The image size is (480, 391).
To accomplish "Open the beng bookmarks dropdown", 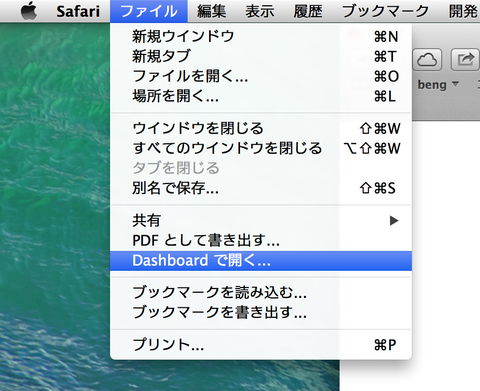I will (x=438, y=85).
